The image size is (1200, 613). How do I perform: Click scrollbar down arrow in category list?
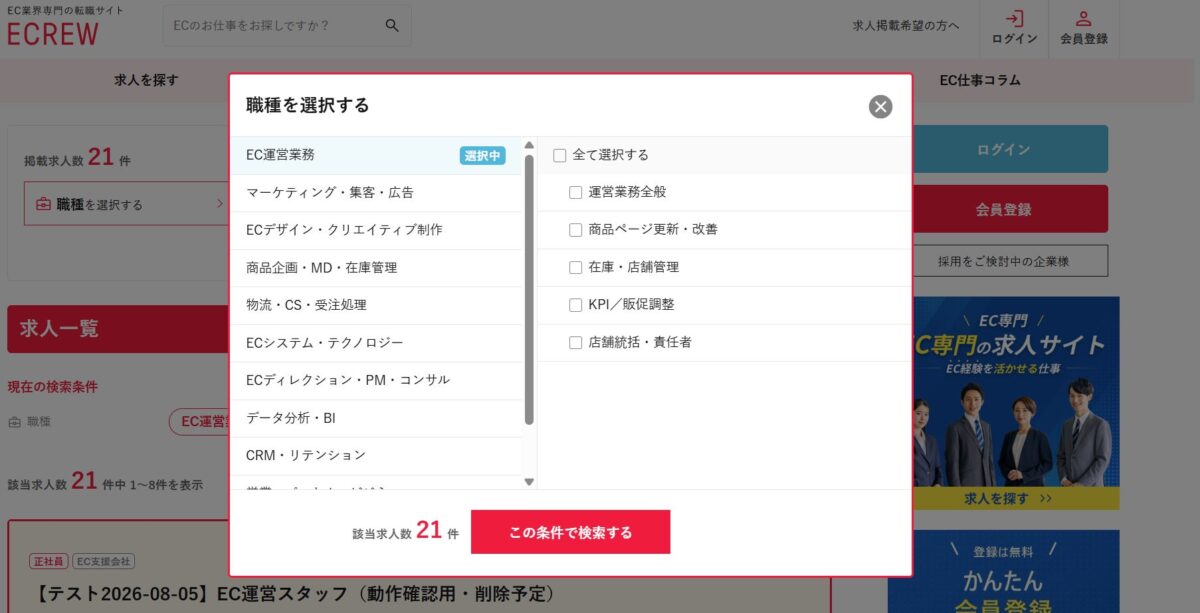[529, 482]
